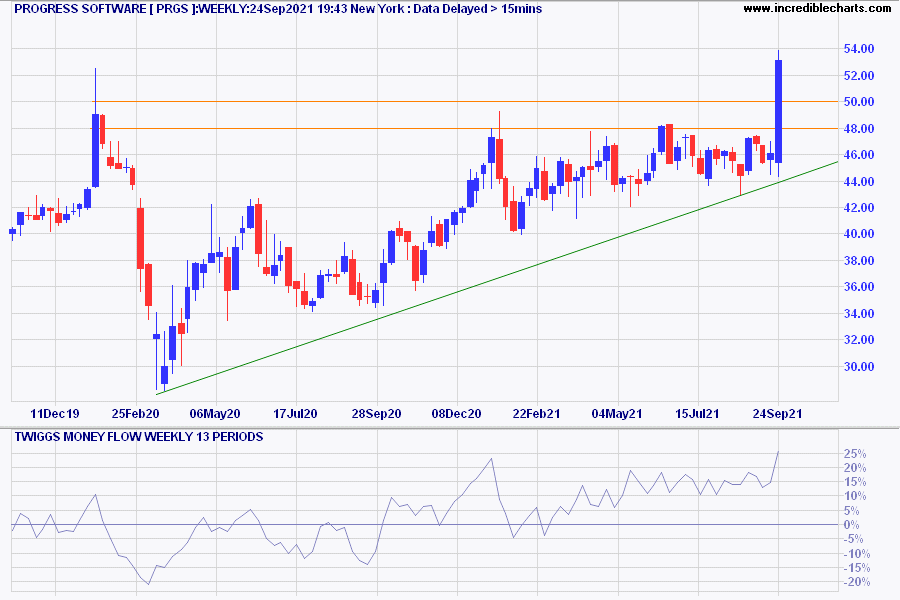Select the 50.00 price axis label
Image resolution: width=900 pixels, height=600 pixels.
click(859, 102)
